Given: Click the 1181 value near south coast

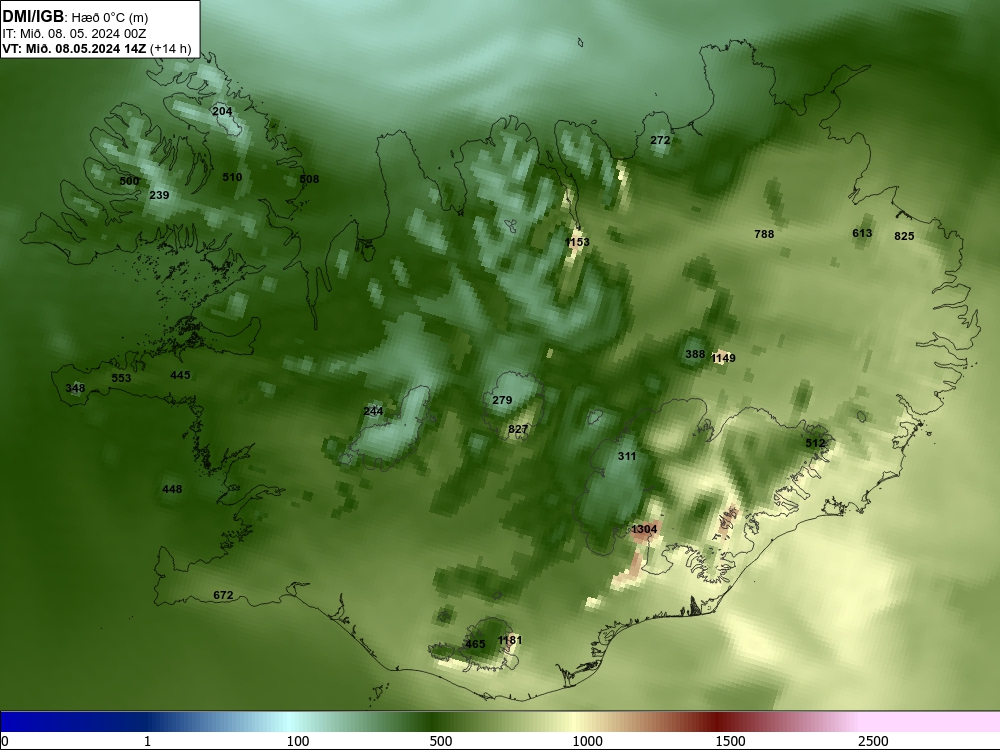Looking at the screenshot, I should click(510, 640).
